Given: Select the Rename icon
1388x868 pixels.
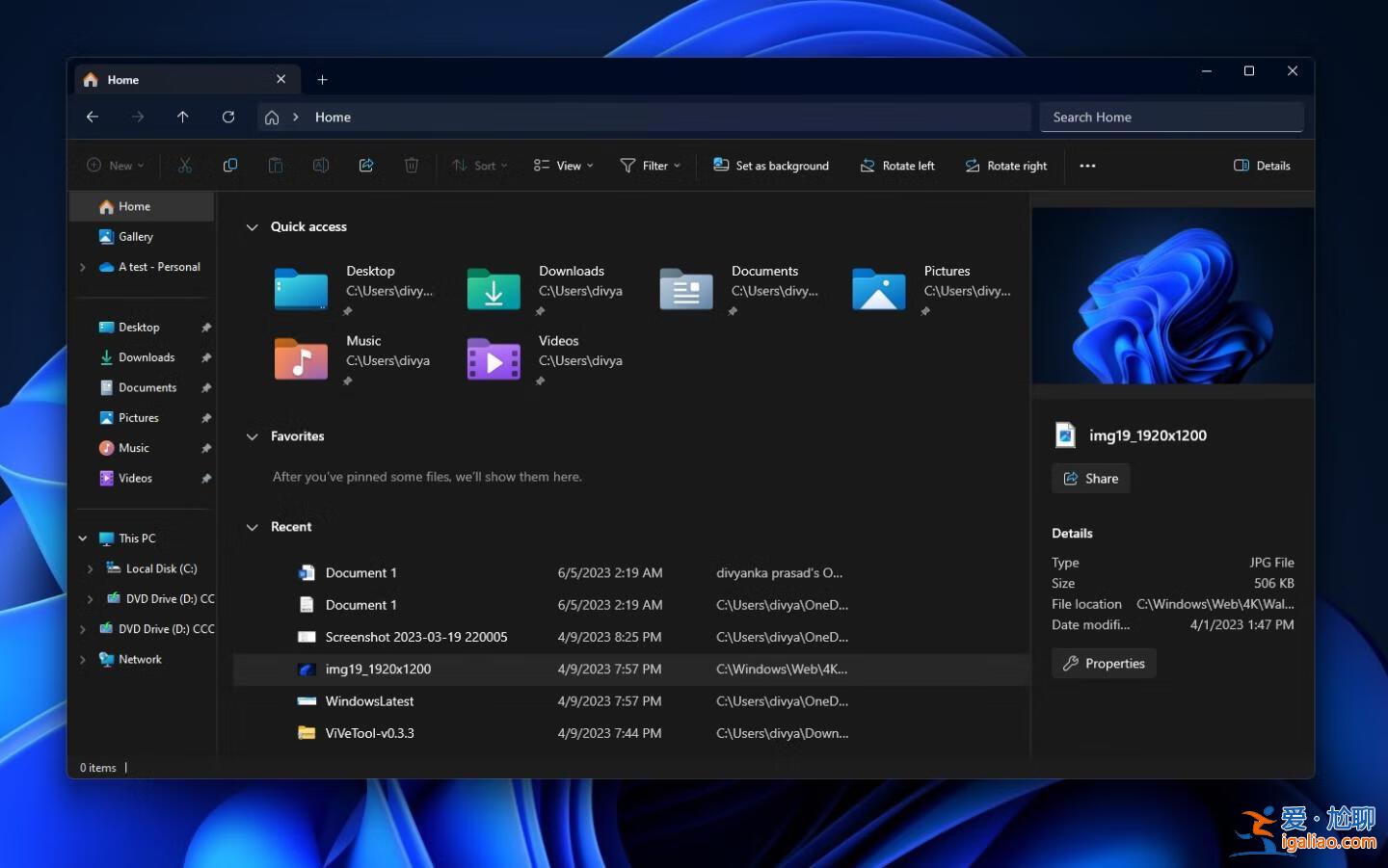Looking at the screenshot, I should (x=321, y=165).
